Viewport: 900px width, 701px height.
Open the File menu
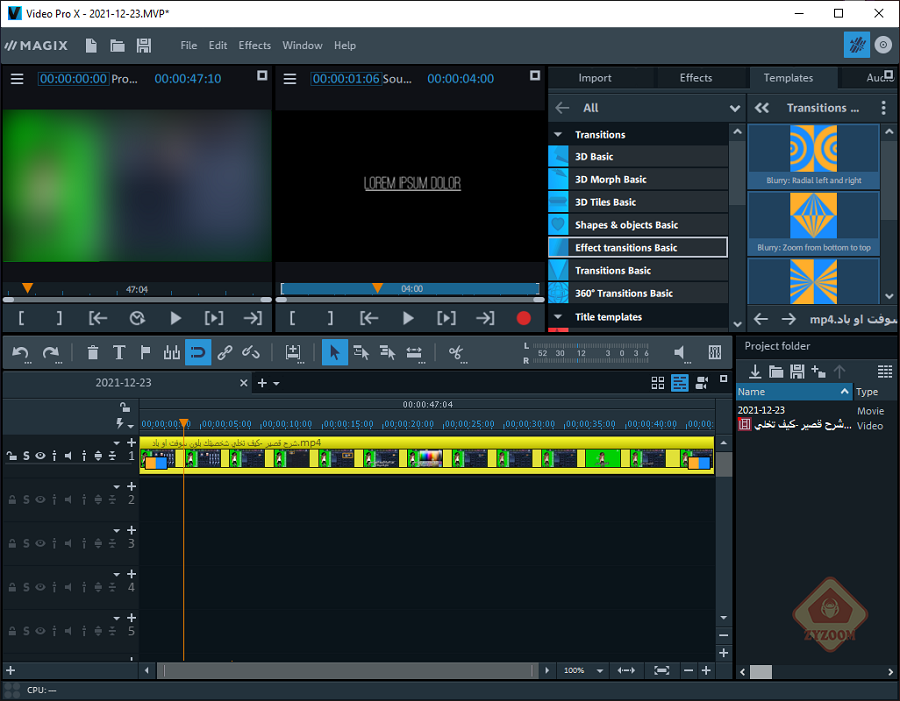[x=188, y=45]
